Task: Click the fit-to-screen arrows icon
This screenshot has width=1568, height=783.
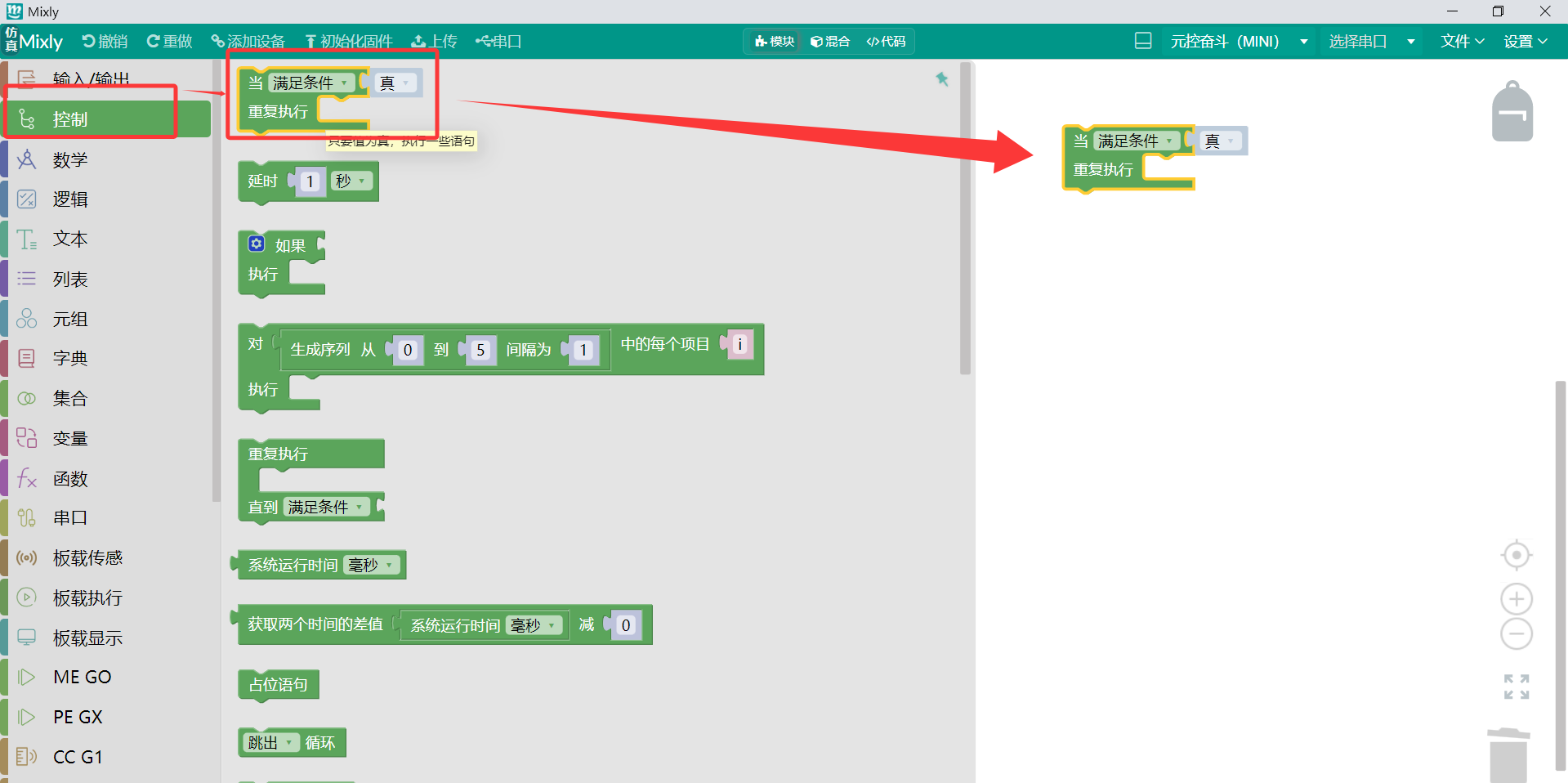Action: pos(1517,687)
